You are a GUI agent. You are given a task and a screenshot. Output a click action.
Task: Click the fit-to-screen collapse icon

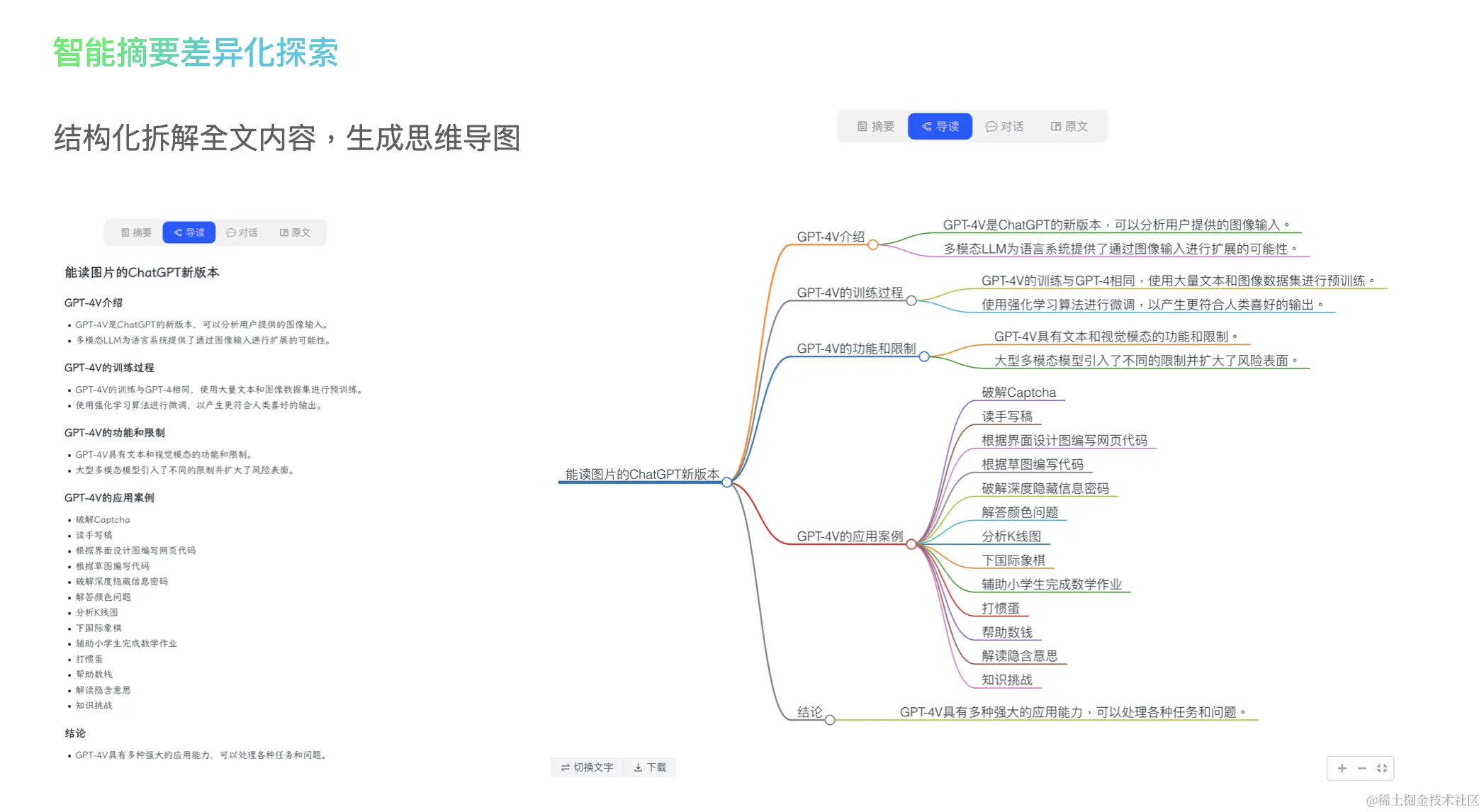coord(1381,768)
